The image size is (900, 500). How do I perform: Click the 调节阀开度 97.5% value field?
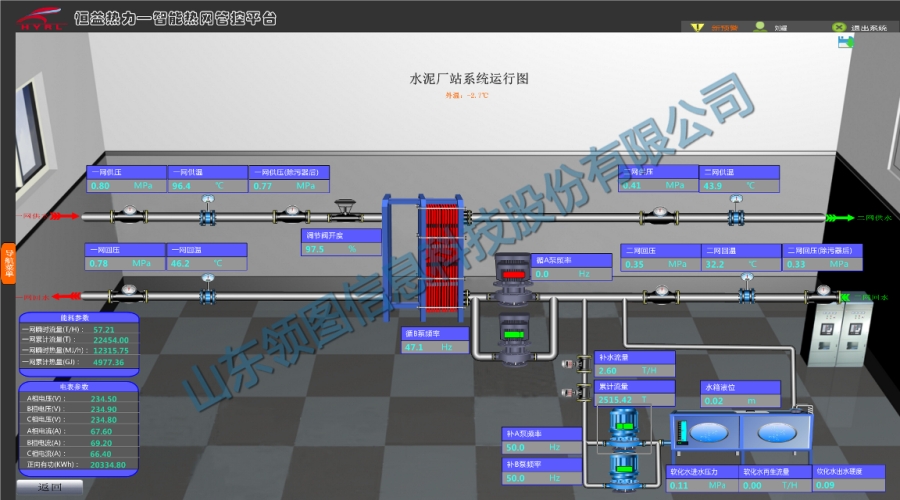coord(342,249)
